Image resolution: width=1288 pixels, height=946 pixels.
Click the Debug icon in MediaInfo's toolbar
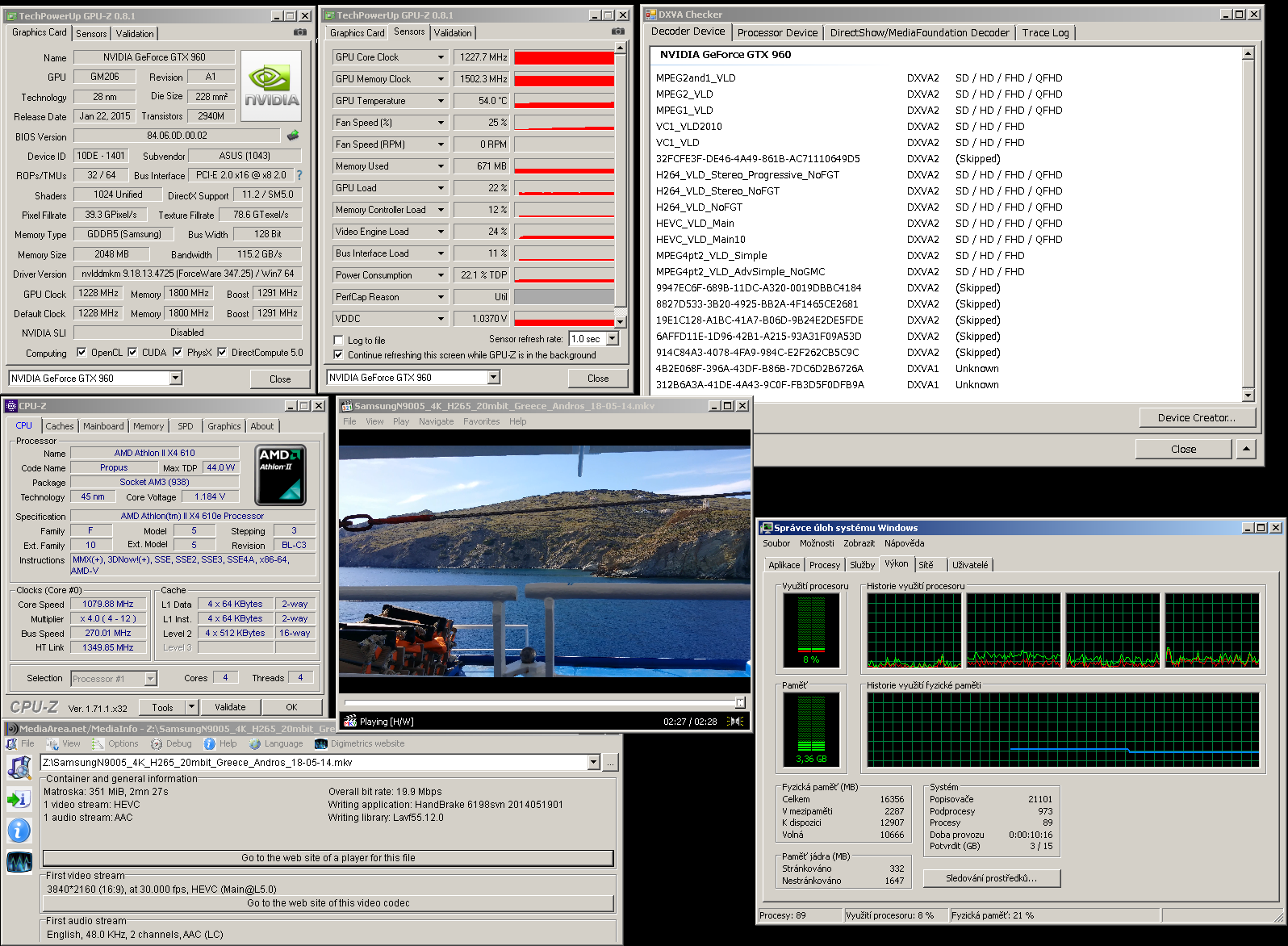click(157, 744)
